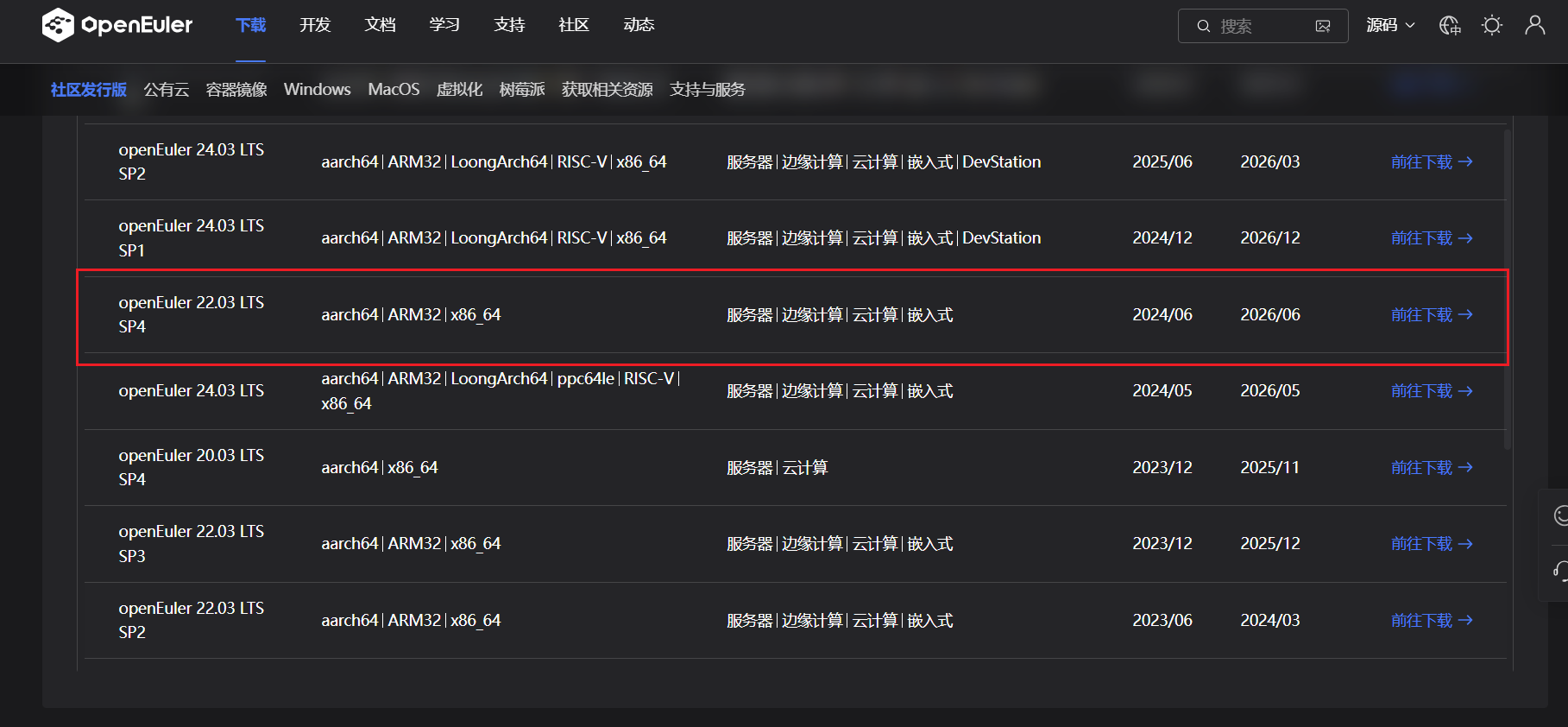Go to download for openEuler 24.03 LTS (2024/05 release)
The image size is (1568, 727).
pyautogui.click(x=1432, y=391)
